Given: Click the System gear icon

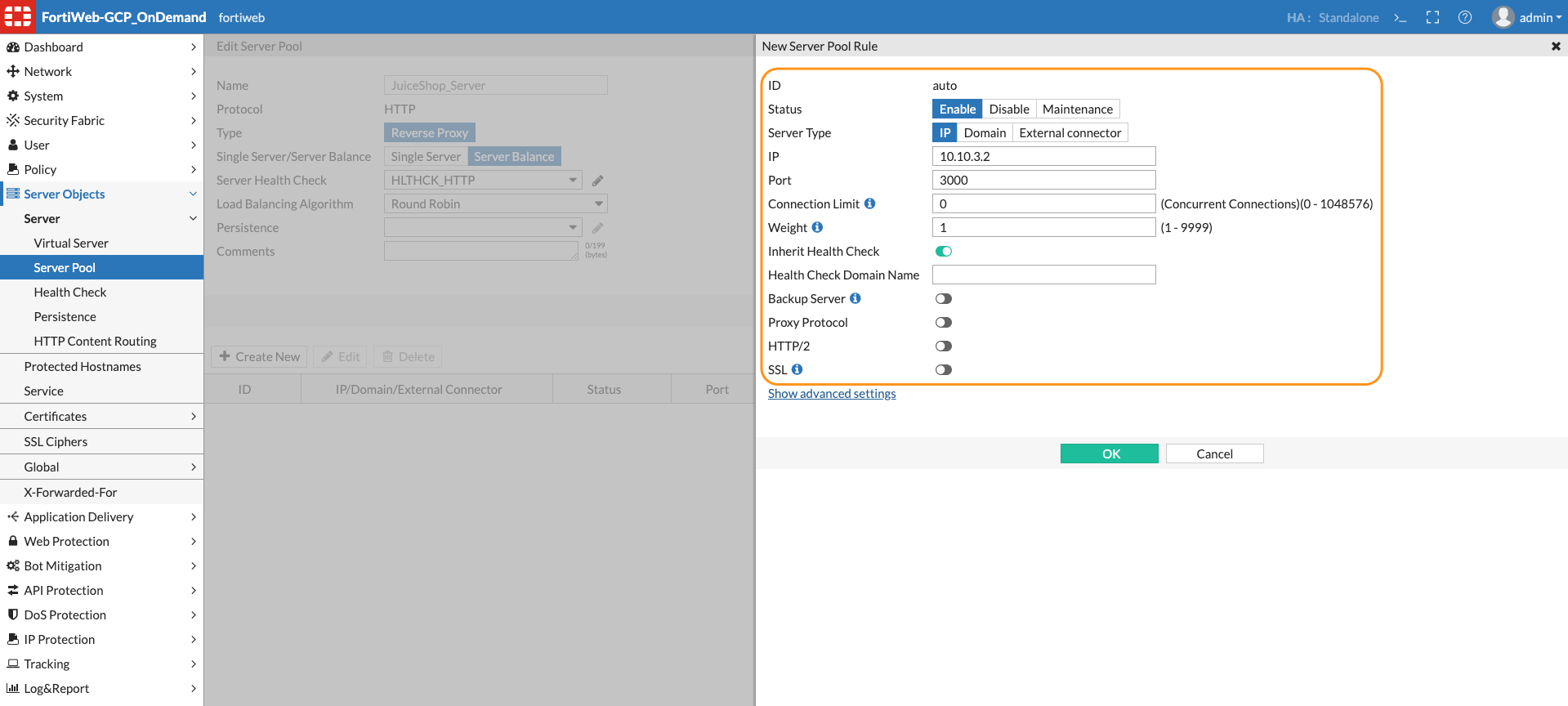Looking at the screenshot, I should (x=13, y=96).
